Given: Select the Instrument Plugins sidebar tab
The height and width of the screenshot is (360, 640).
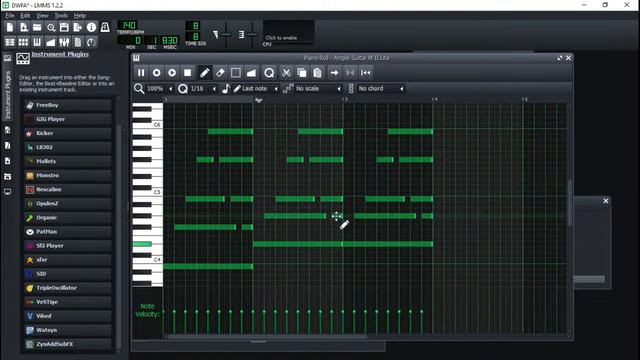Looking at the screenshot, I should [7, 89].
